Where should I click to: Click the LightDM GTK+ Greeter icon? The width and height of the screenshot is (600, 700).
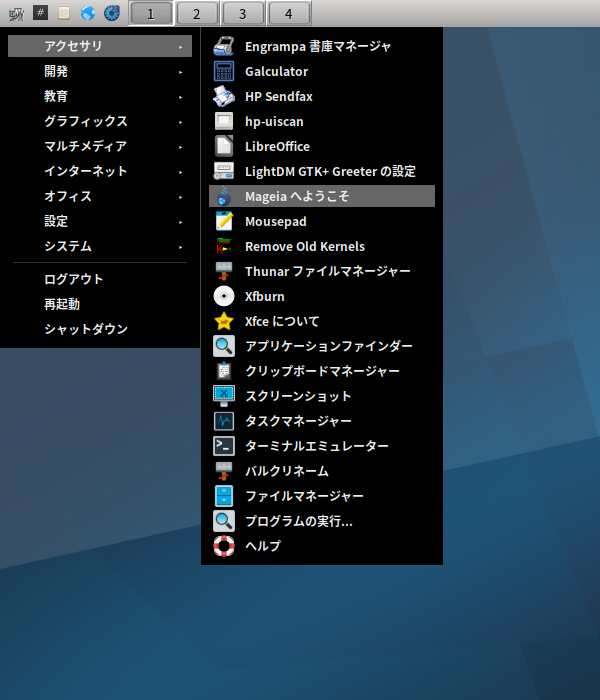tap(224, 171)
